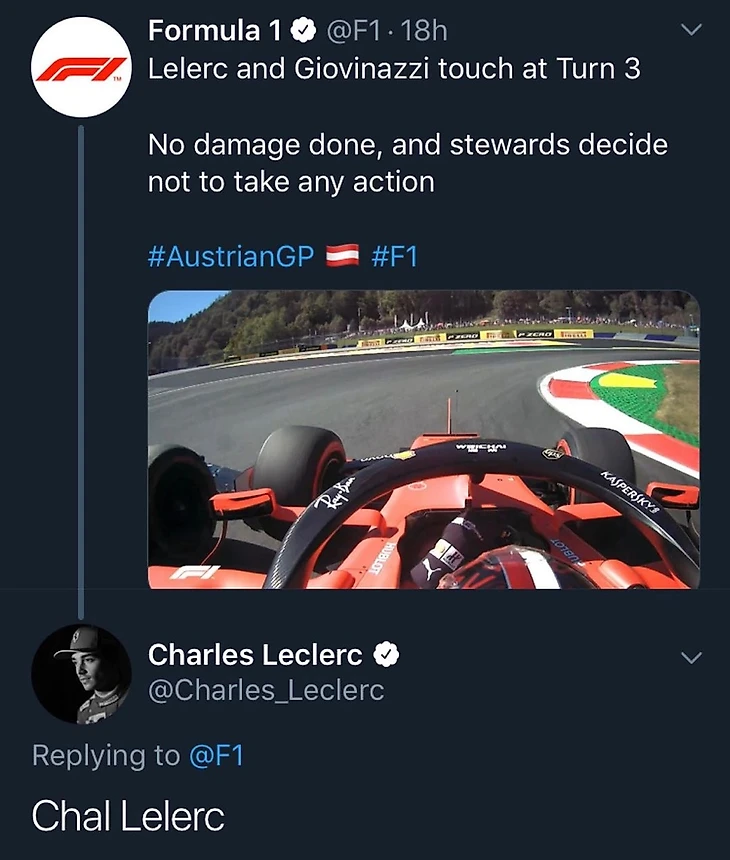Open the Charles Leclerc display name
The width and height of the screenshot is (730, 860).
(254, 654)
